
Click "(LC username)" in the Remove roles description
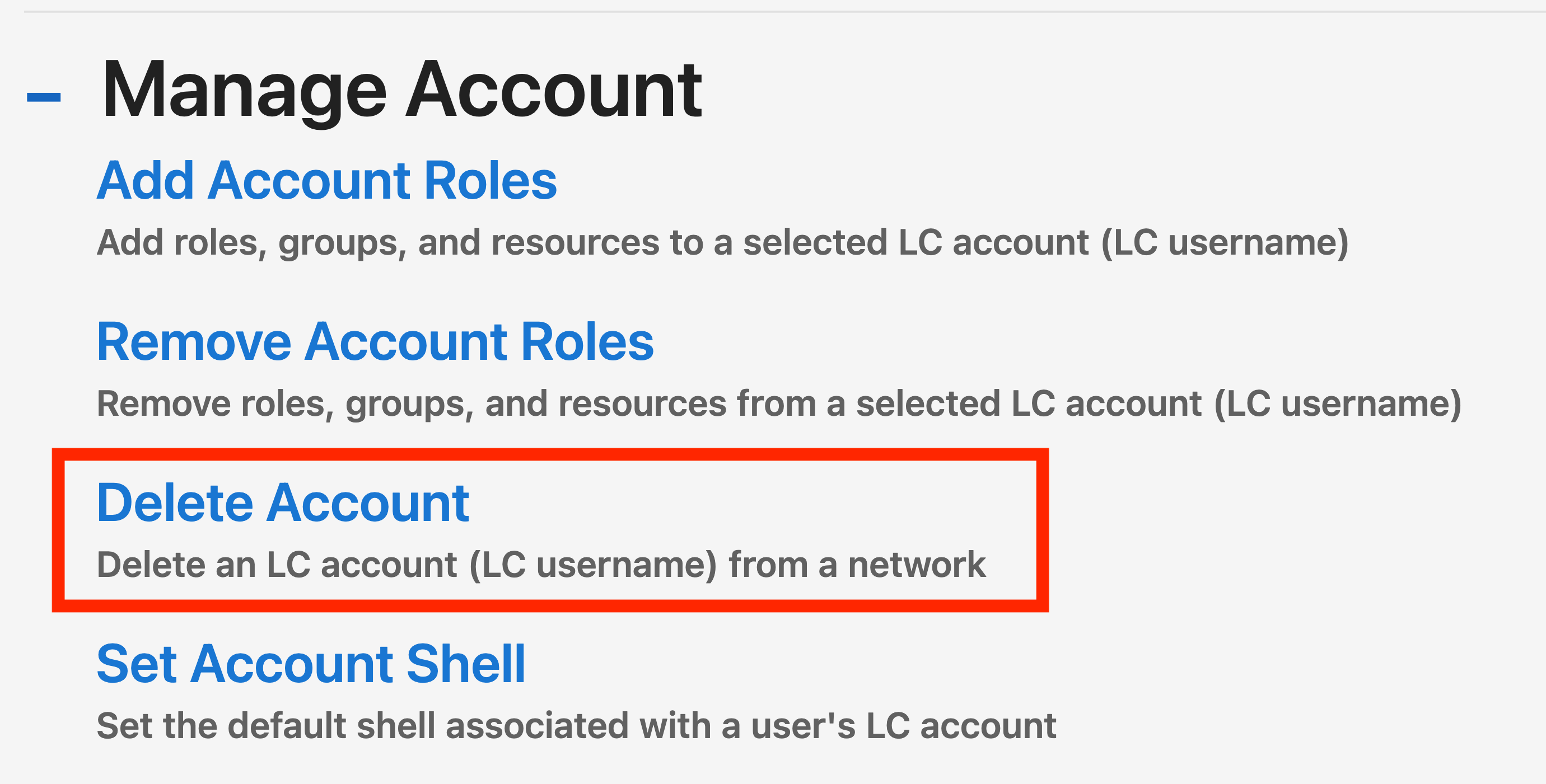[x=1337, y=403]
